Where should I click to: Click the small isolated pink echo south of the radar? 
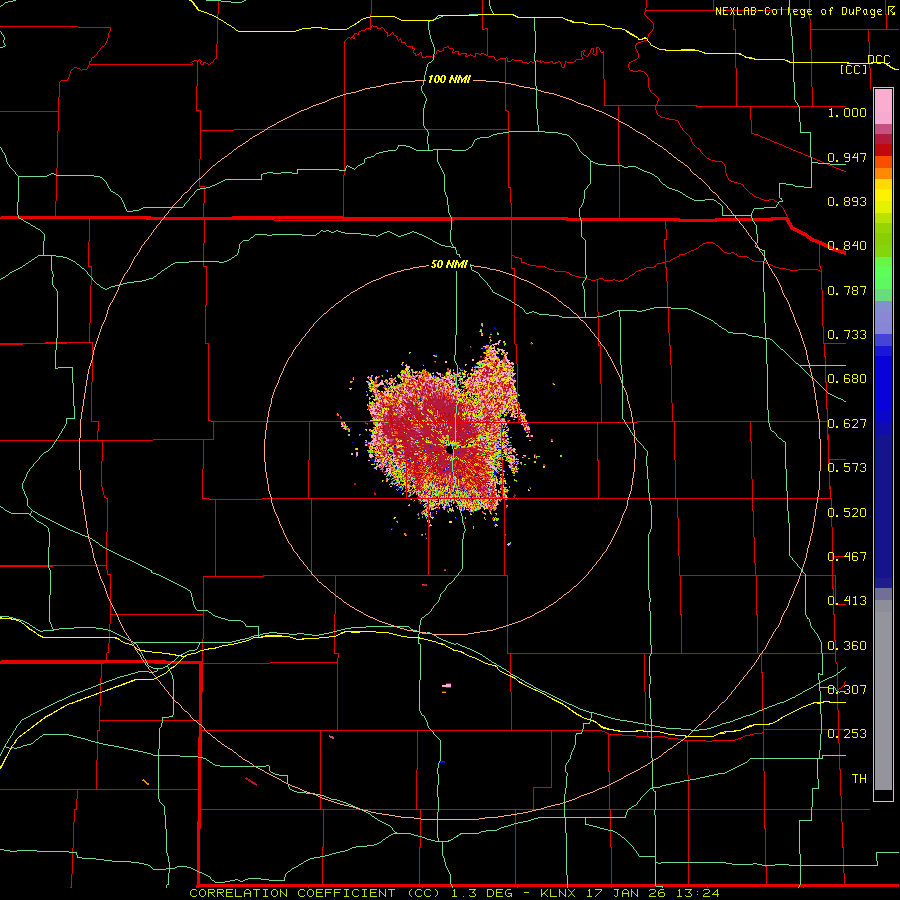click(x=447, y=685)
